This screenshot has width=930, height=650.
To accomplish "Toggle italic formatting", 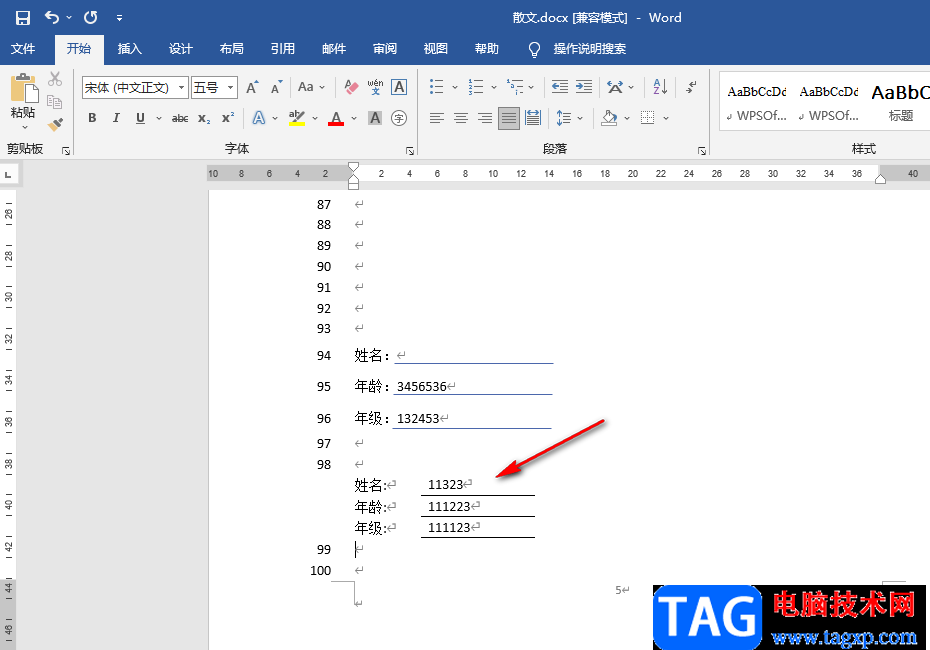I will coord(116,118).
